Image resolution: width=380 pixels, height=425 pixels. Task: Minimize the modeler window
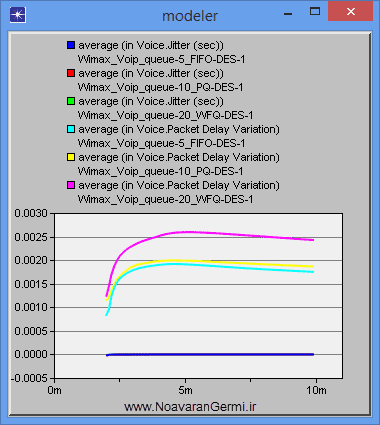pyautogui.click(x=288, y=14)
